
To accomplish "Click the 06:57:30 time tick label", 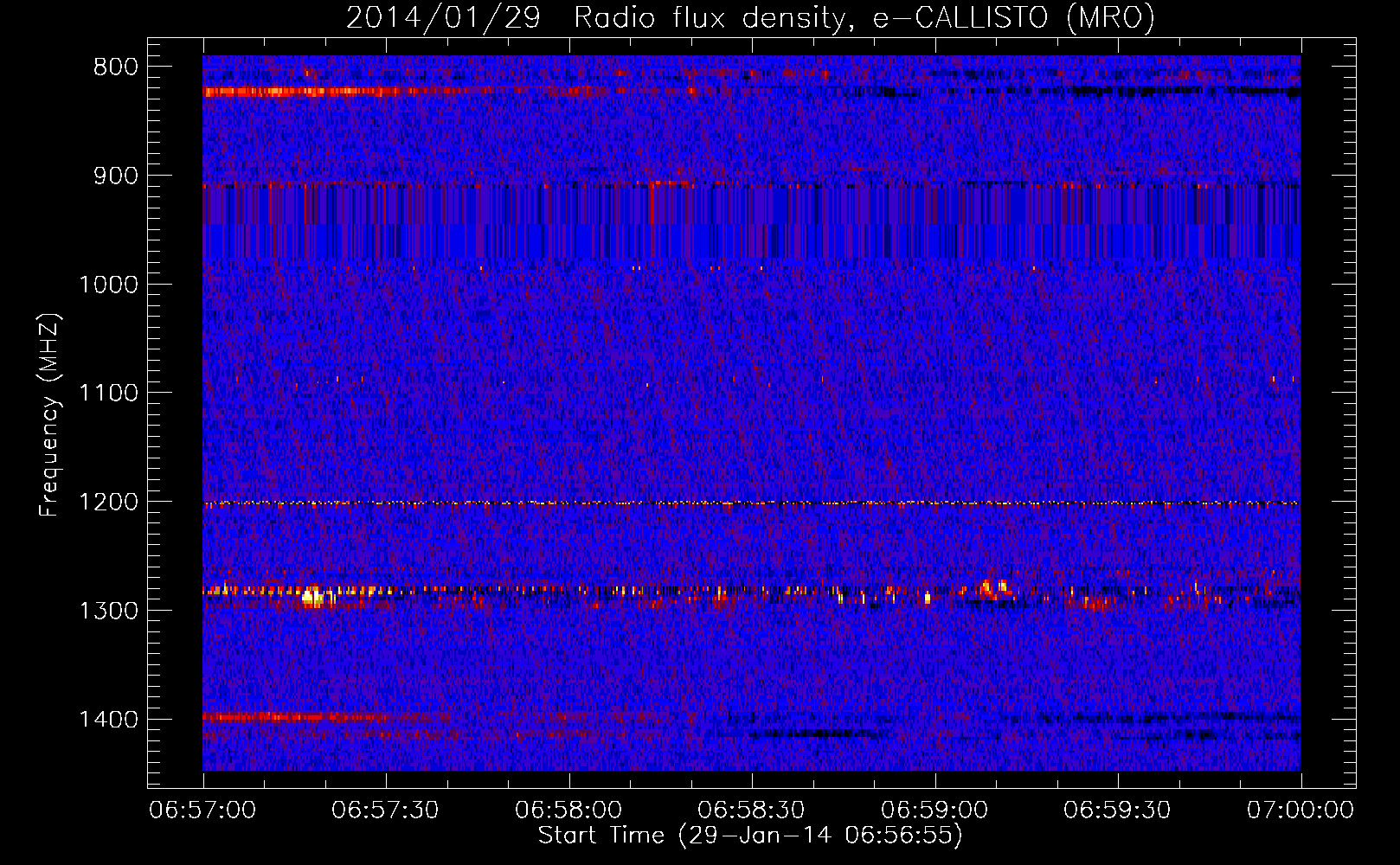I will pos(386,810).
